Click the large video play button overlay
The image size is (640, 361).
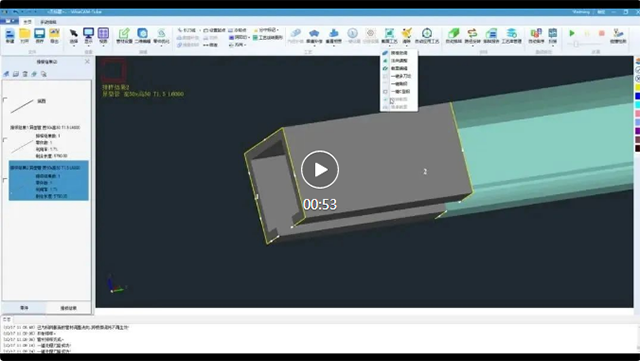pyautogui.click(x=320, y=169)
